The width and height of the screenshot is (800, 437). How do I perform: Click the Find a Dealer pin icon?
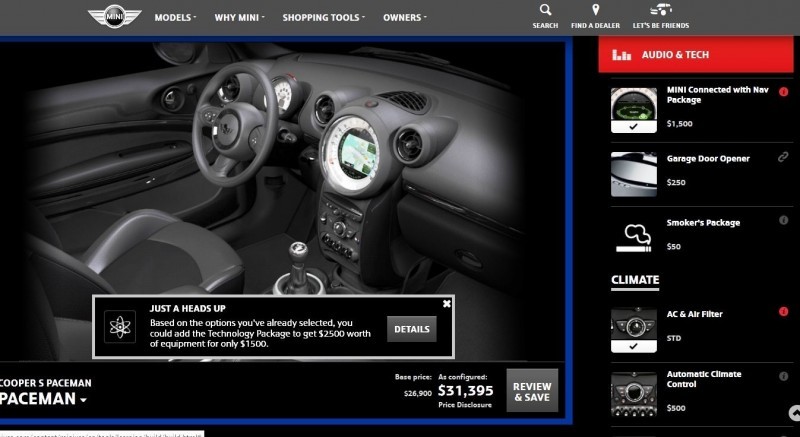point(595,10)
